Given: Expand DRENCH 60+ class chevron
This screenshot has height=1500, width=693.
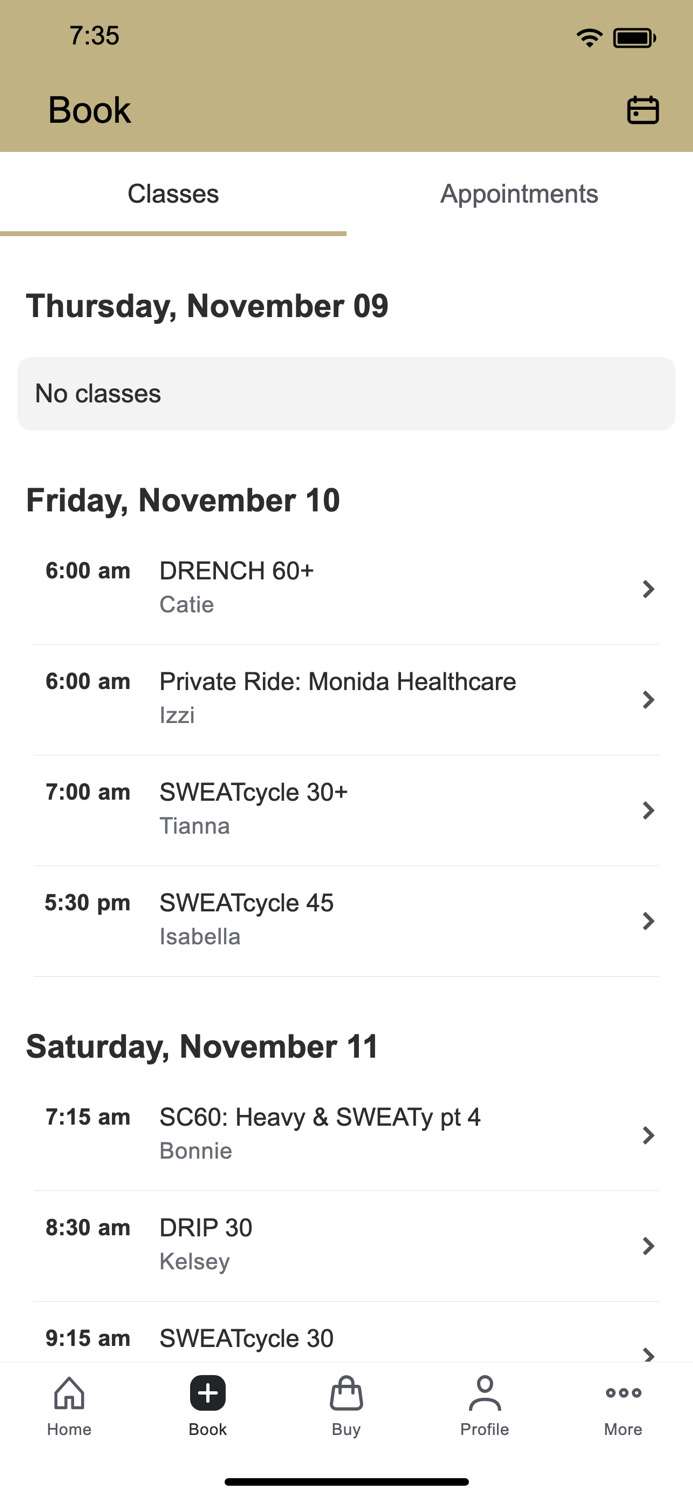Looking at the screenshot, I should (648, 589).
